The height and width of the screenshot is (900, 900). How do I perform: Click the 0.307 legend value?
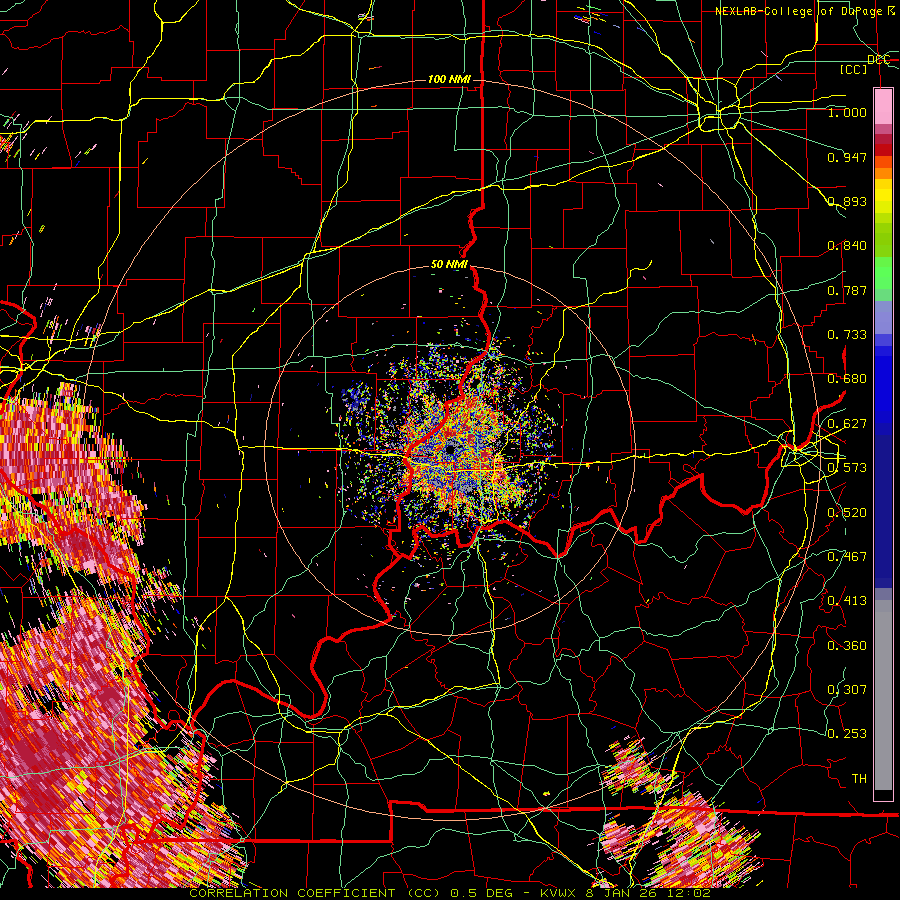pos(847,690)
